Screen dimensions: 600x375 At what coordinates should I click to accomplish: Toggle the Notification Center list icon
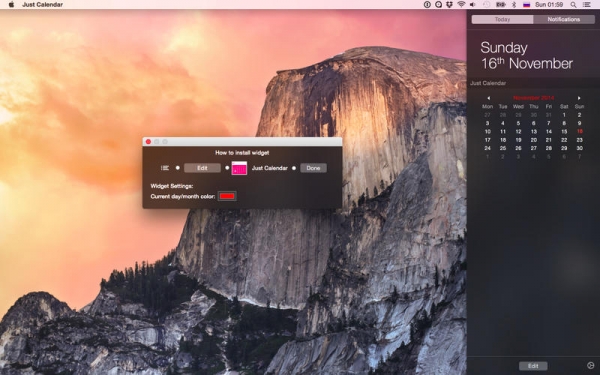586,5
